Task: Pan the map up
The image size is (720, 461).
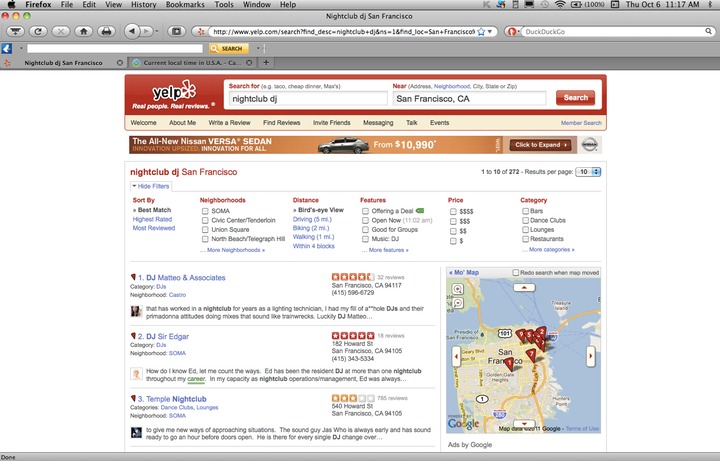Action: click(524, 287)
